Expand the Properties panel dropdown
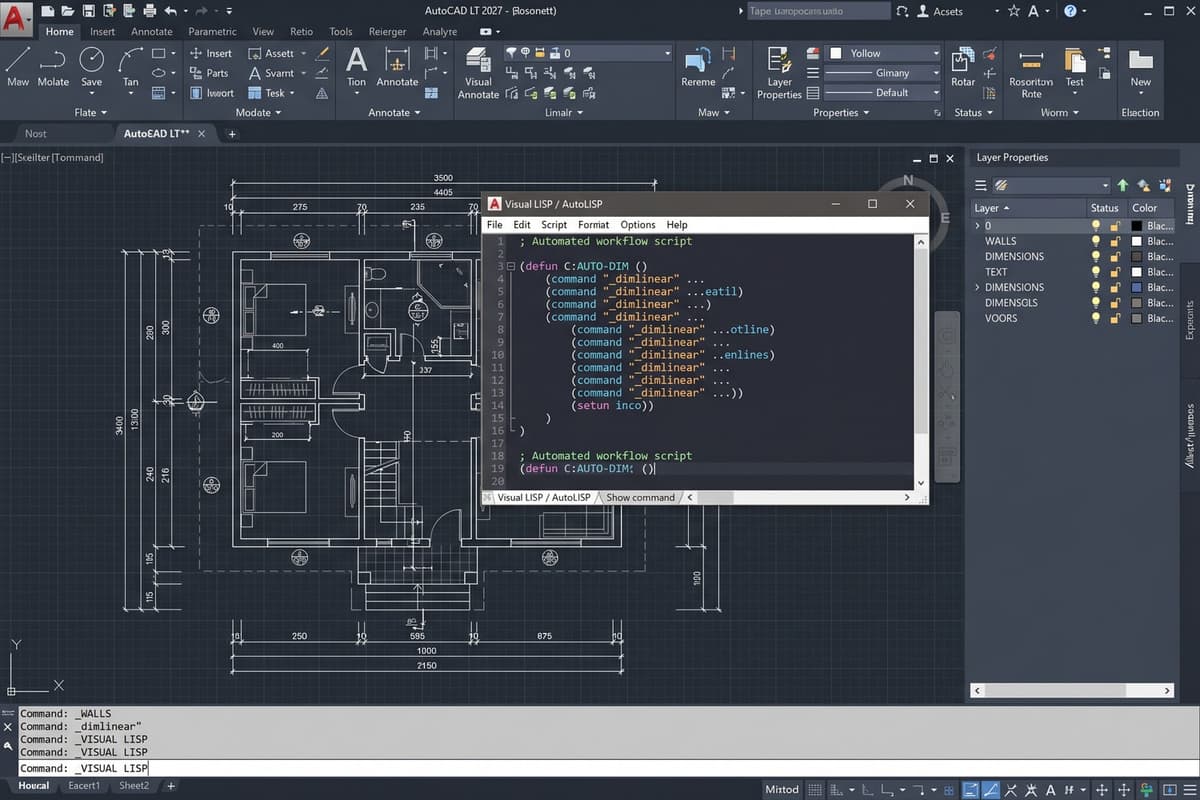Screen dimensions: 1200x800 841,113
